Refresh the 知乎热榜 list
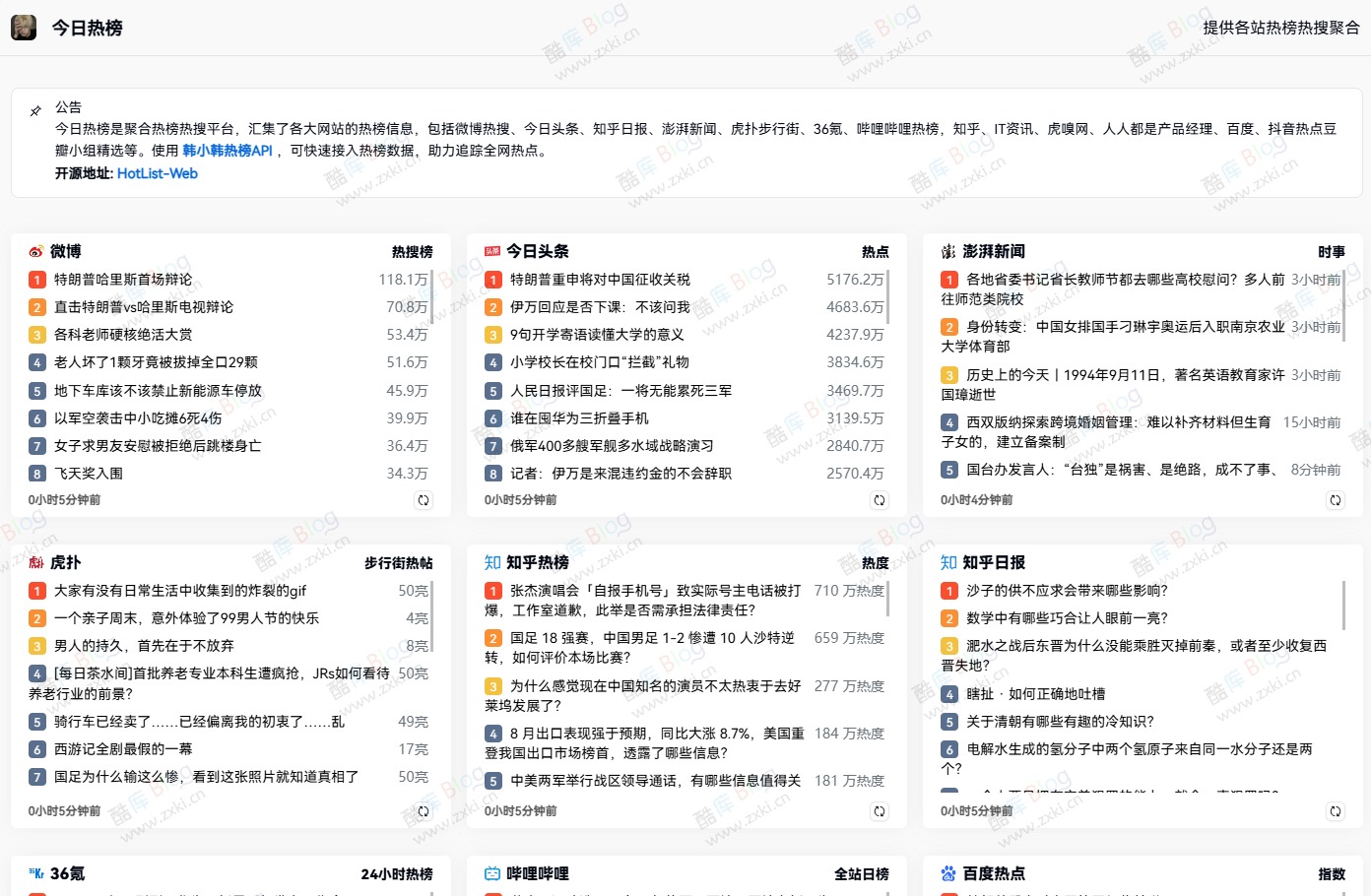The width and height of the screenshot is (1371, 896). pos(880,811)
